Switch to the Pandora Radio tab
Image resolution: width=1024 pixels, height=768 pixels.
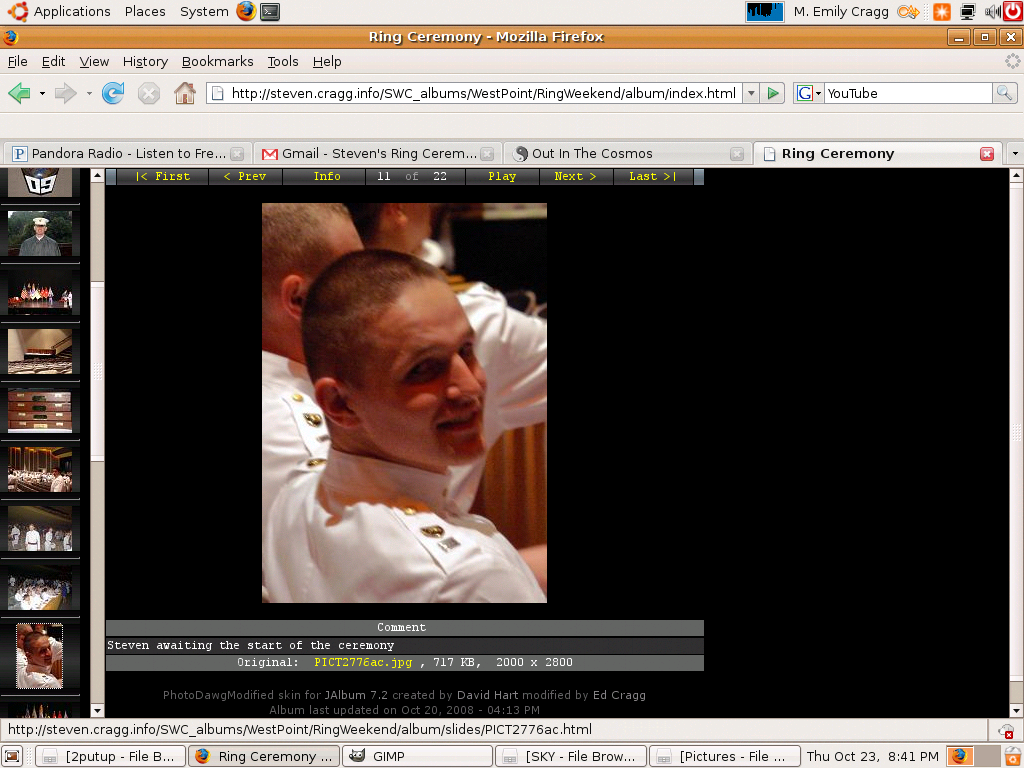128,154
